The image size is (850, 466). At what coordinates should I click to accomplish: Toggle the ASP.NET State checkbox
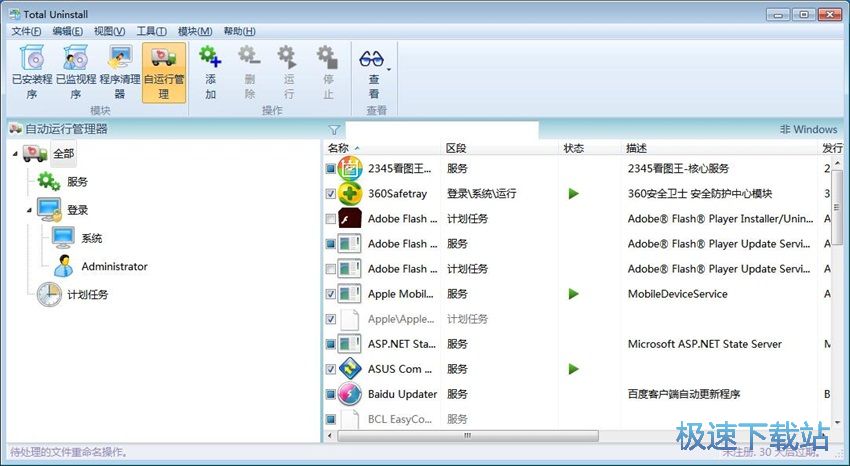coord(331,344)
